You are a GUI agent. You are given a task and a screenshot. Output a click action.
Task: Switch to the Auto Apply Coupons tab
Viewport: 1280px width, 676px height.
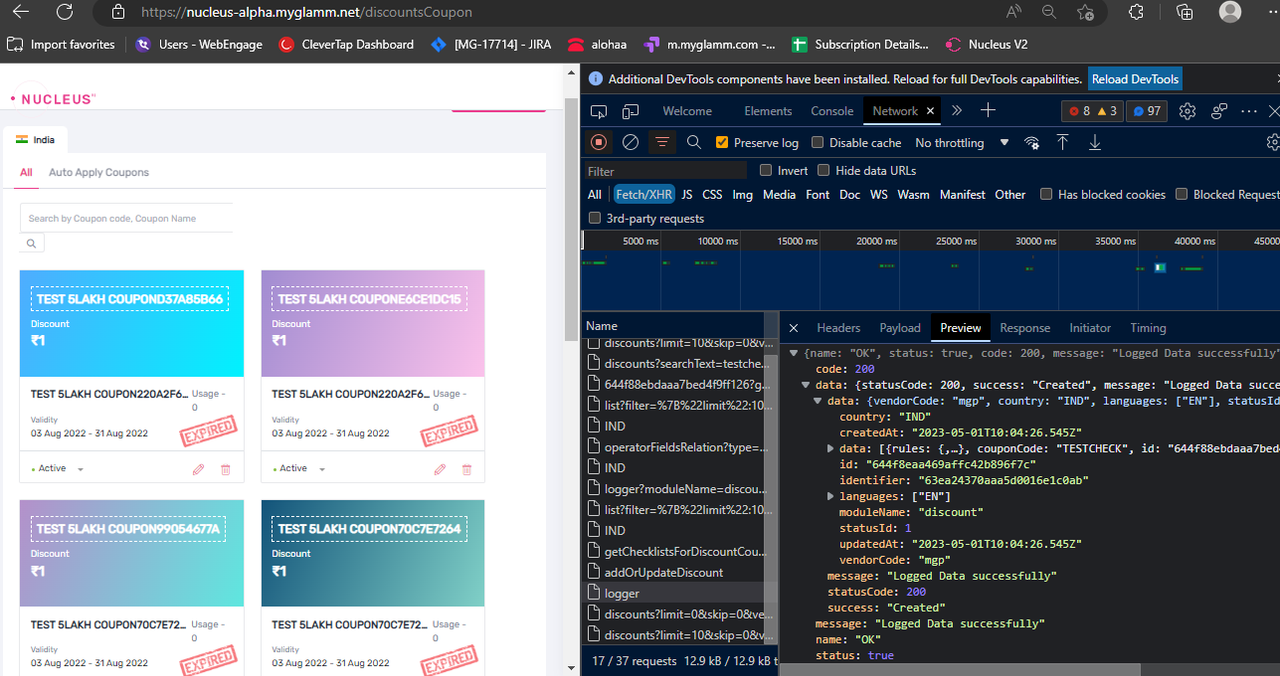99,172
